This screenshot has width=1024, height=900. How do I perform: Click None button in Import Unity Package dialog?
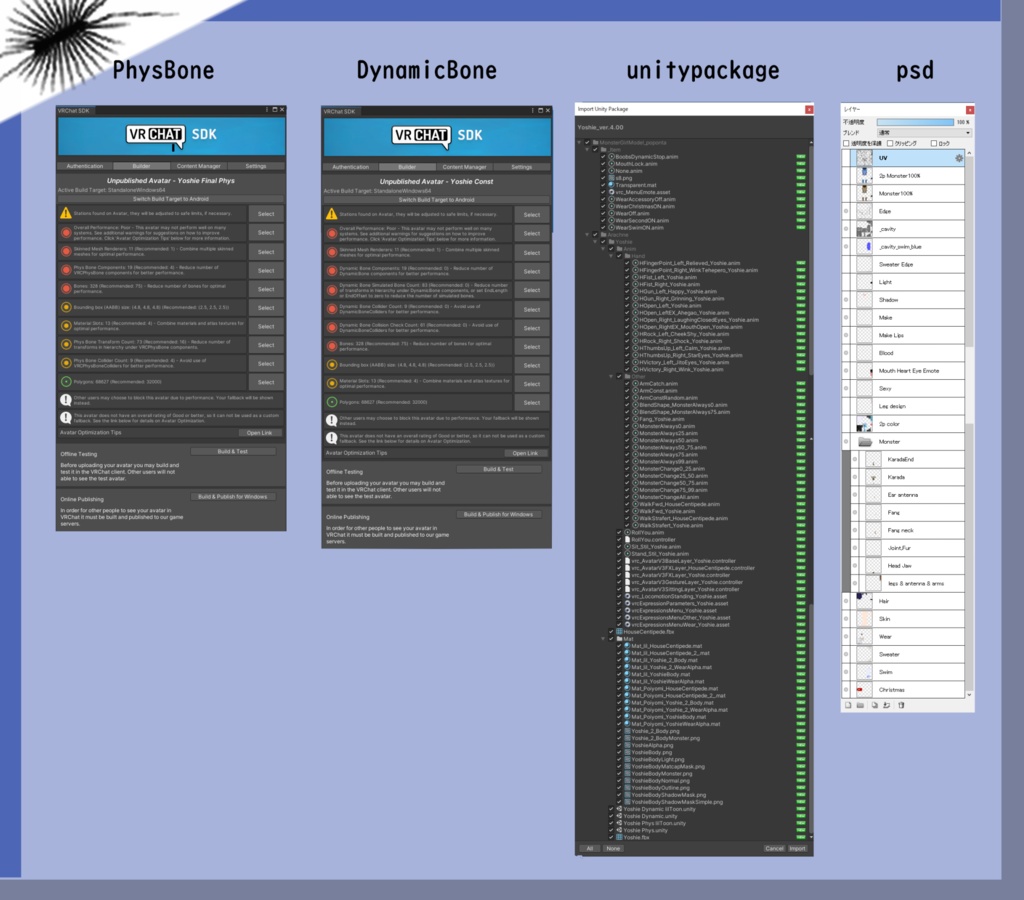click(x=613, y=848)
